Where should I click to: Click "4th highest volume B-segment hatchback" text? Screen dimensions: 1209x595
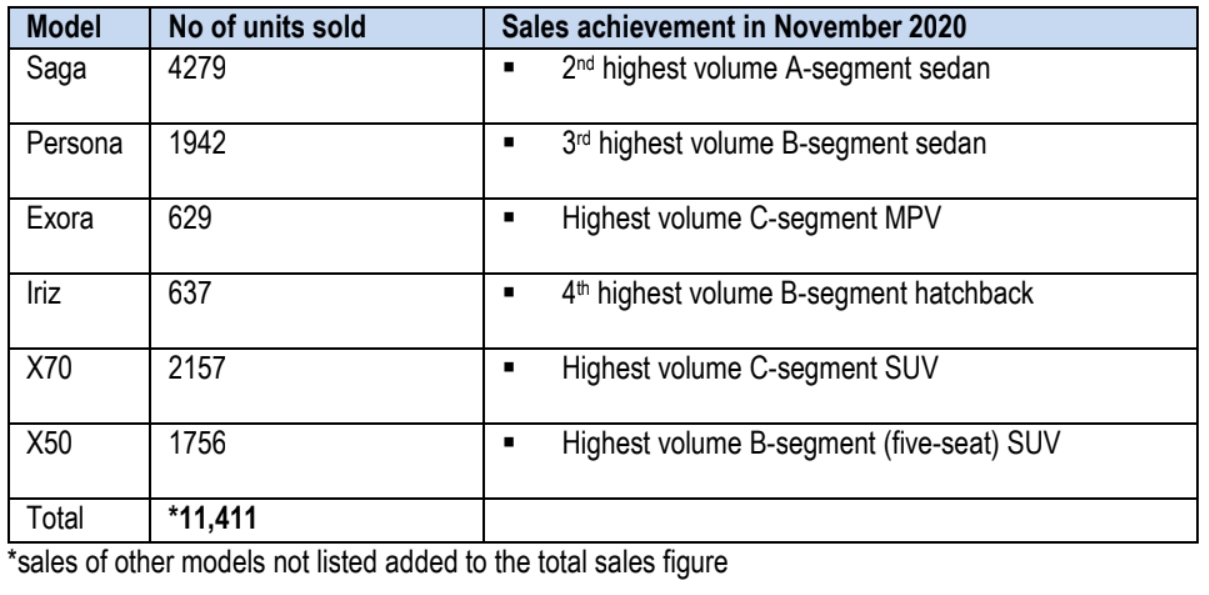tap(797, 294)
